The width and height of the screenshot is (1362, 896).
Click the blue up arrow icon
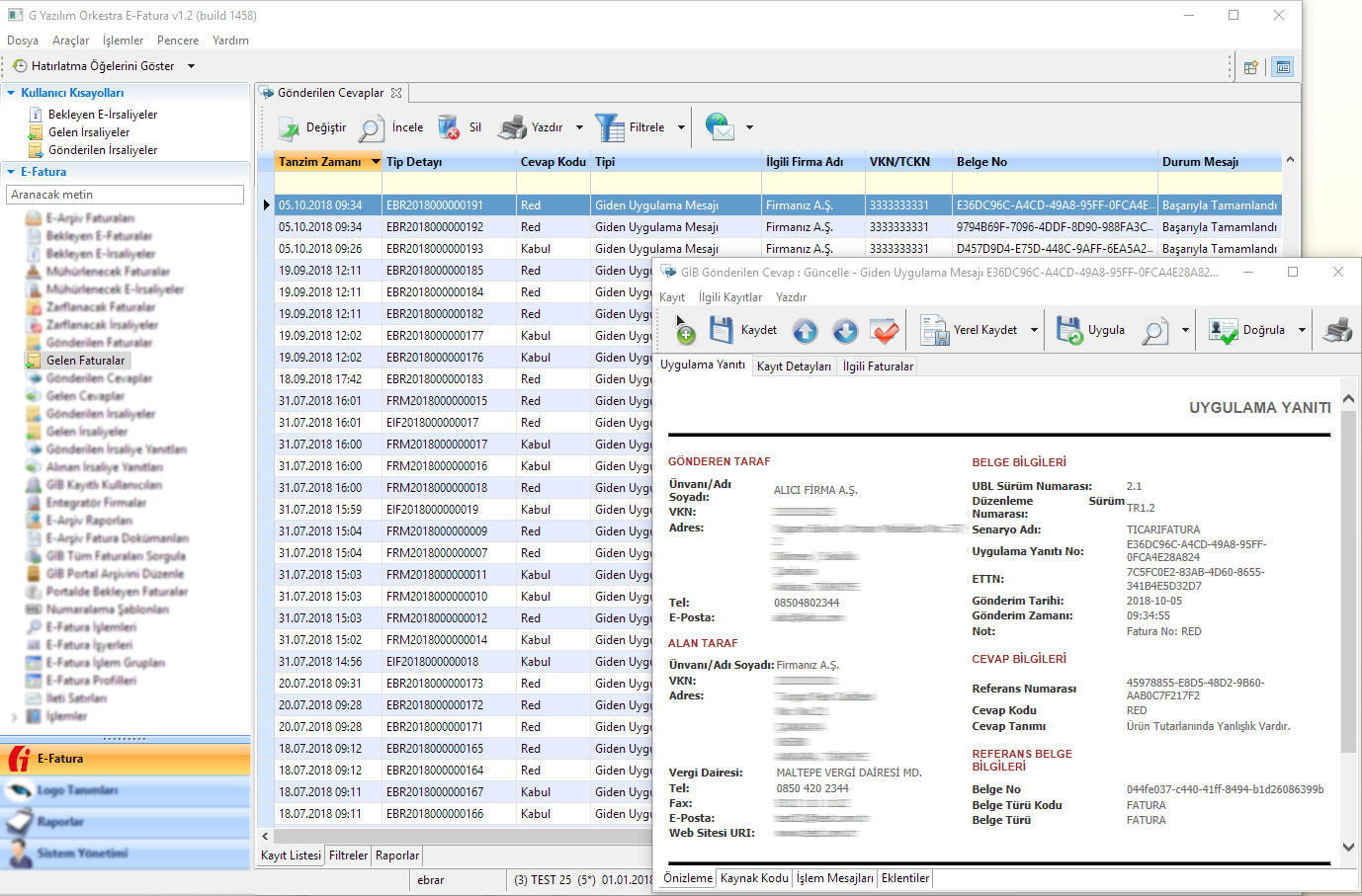point(806,331)
